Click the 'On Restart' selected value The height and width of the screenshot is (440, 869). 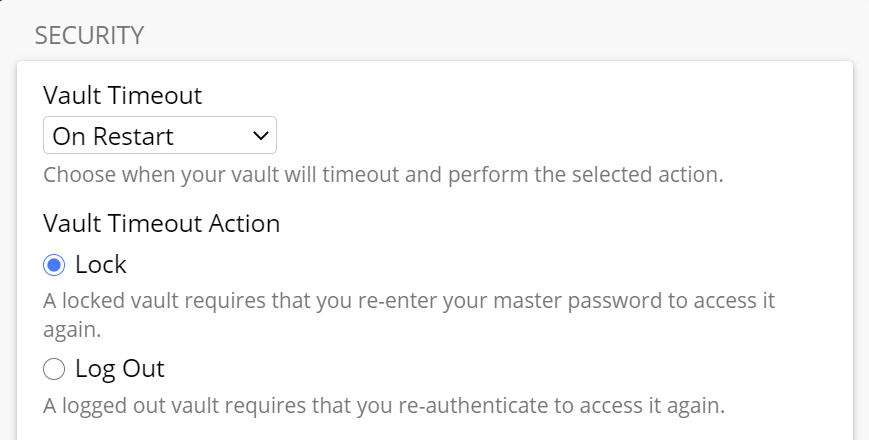click(x=113, y=136)
